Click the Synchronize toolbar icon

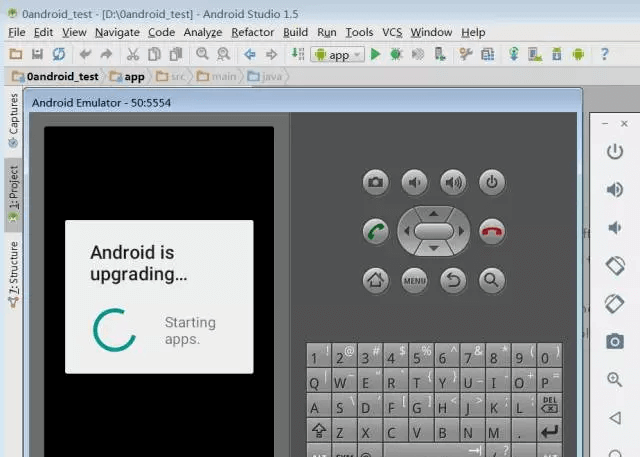click(x=59, y=54)
